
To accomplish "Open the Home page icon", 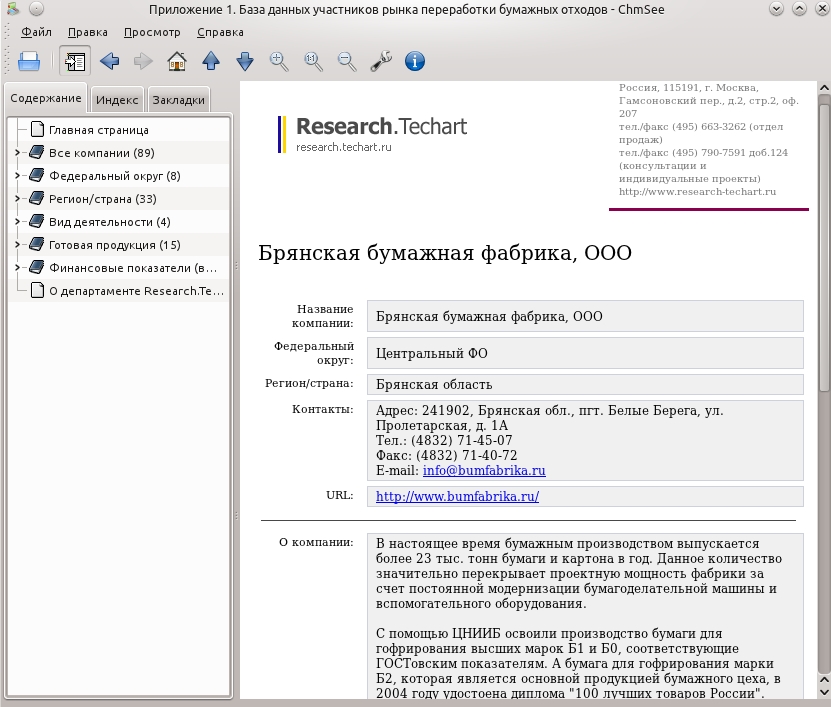I will 177,61.
